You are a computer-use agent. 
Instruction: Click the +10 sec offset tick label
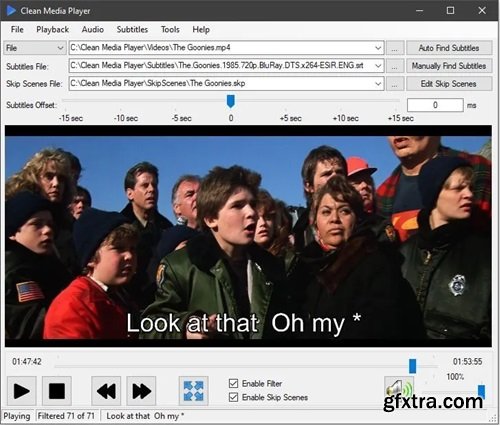point(346,118)
